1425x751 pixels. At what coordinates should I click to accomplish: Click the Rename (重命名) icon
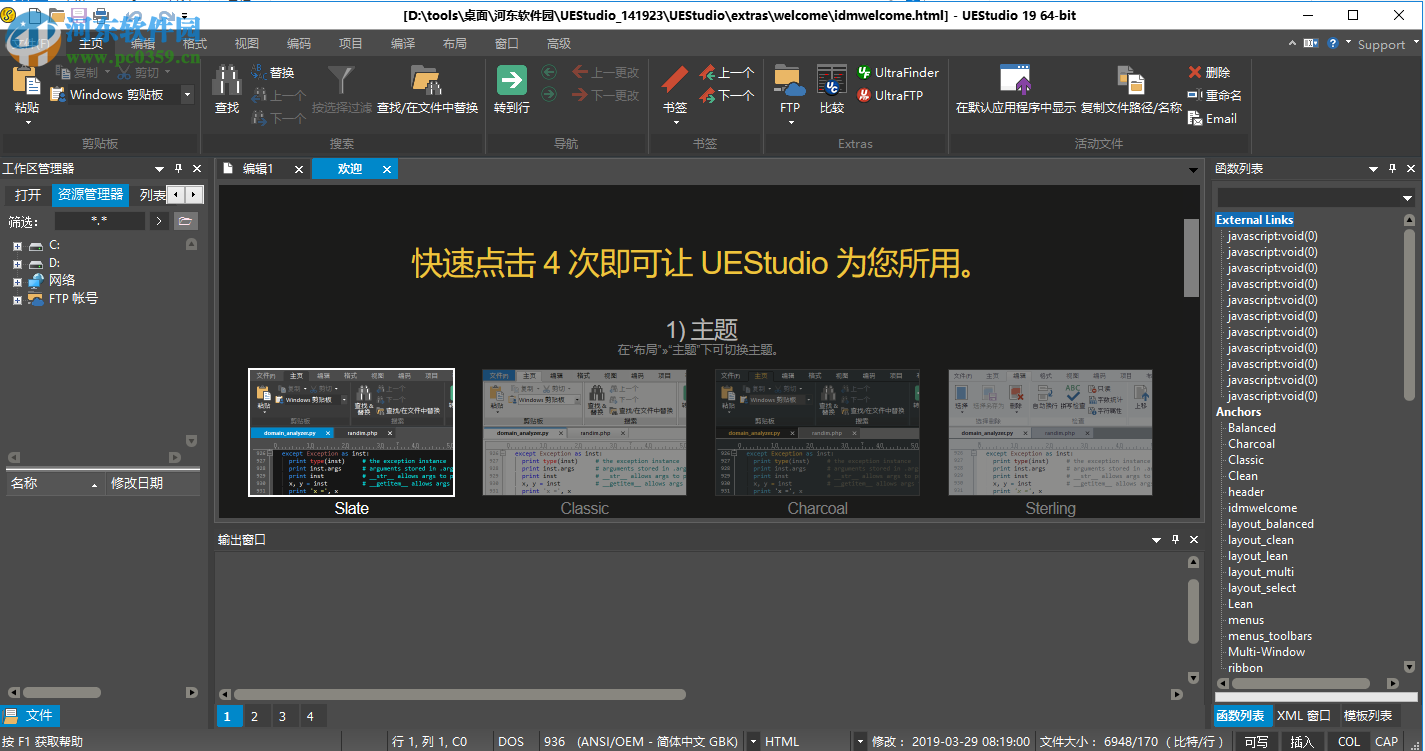(x=1195, y=96)
